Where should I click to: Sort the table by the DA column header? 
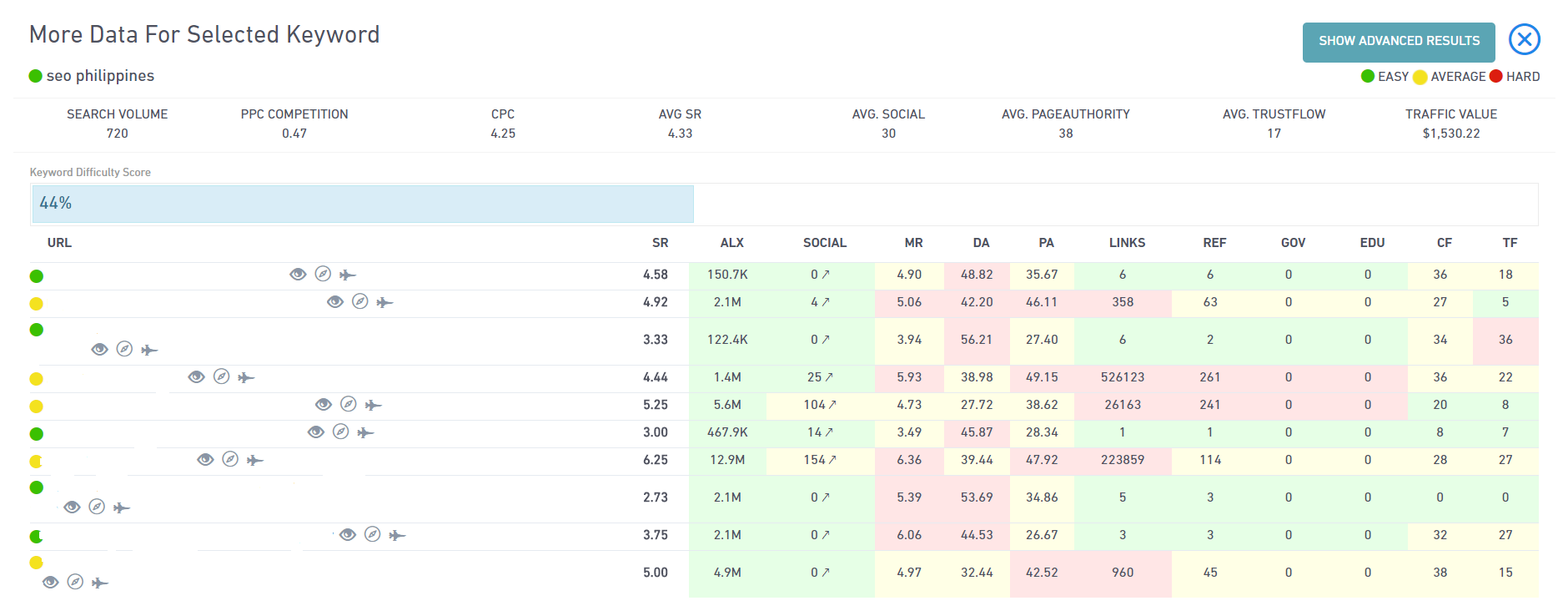coord(981,243)
